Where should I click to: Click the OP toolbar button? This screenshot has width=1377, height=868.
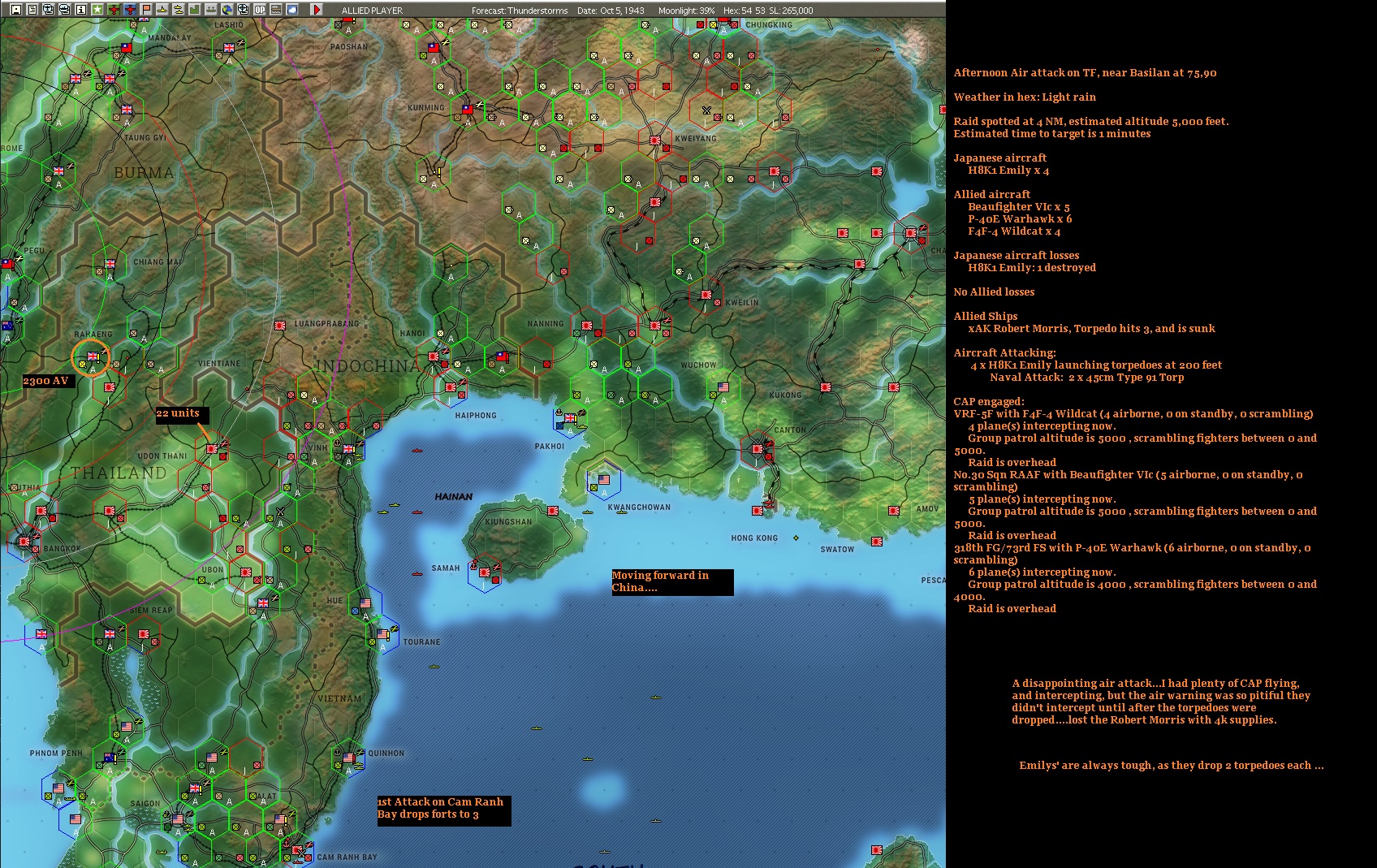pos(260,10)
